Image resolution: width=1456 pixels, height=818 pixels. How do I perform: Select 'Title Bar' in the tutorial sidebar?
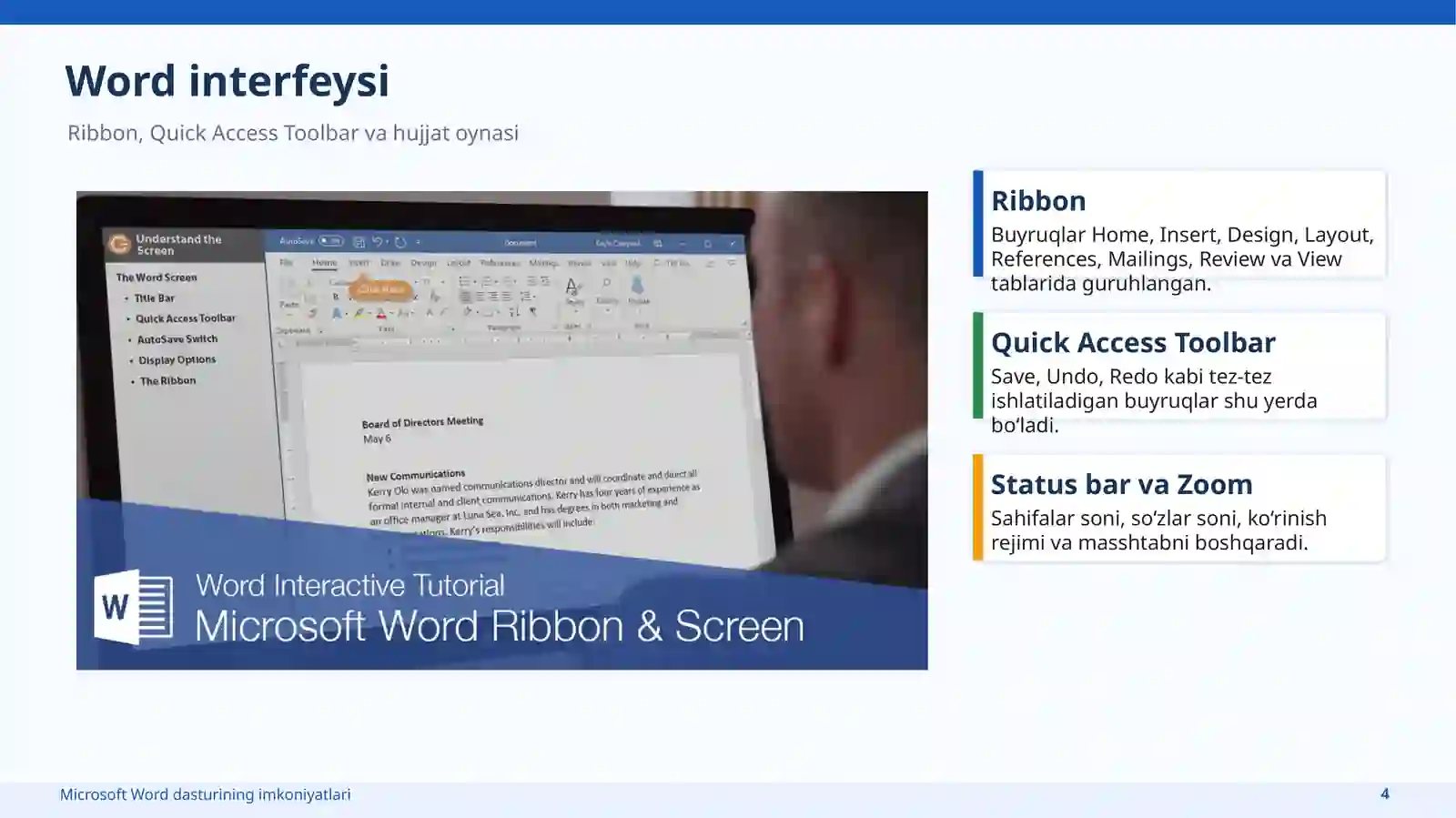pos(154,298)
